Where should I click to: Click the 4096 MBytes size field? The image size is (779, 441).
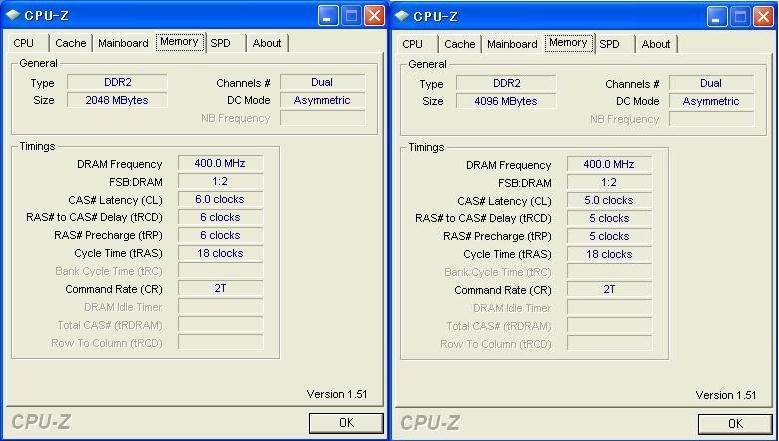[506, 101]
